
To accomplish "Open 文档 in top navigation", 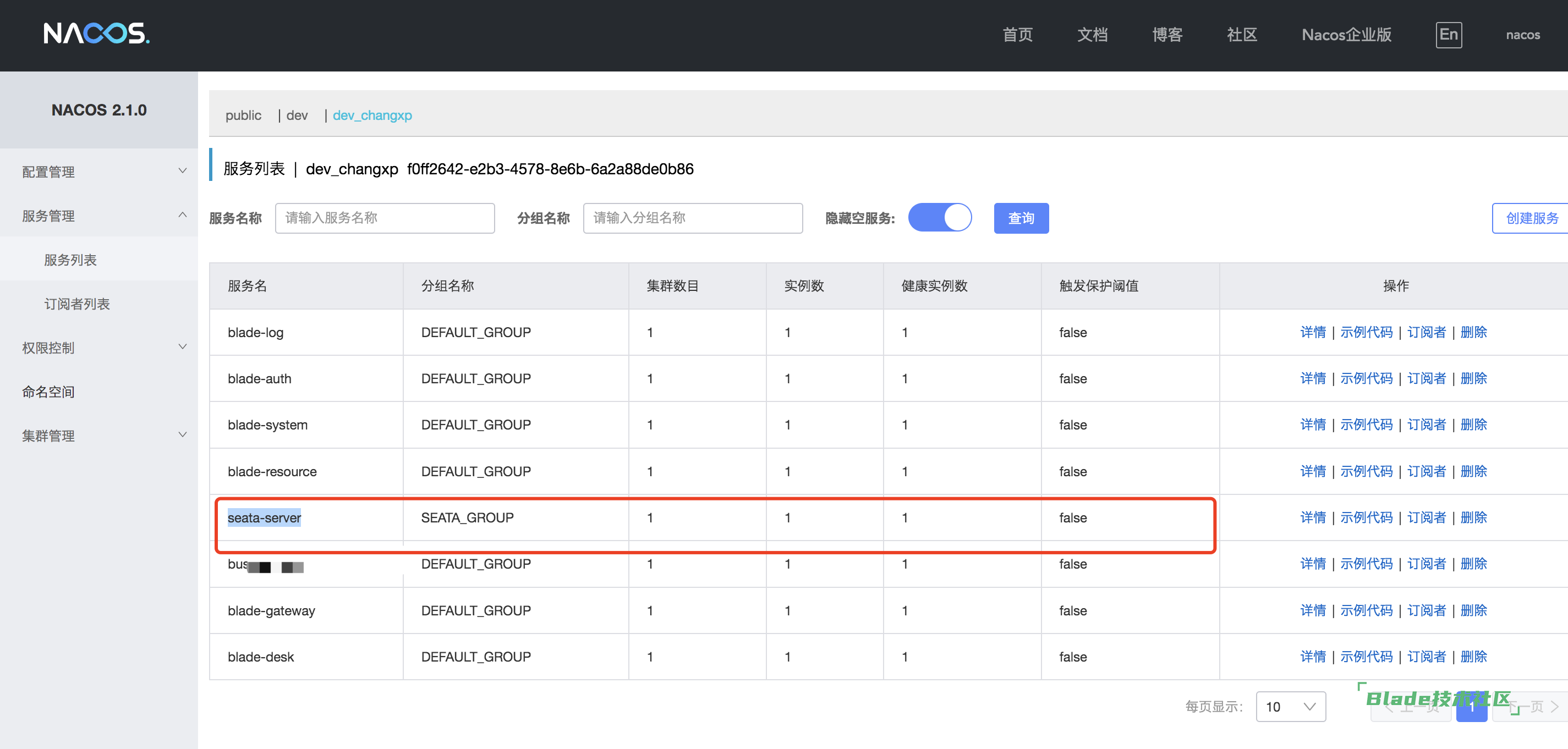I will click(x=1092, y=35).
